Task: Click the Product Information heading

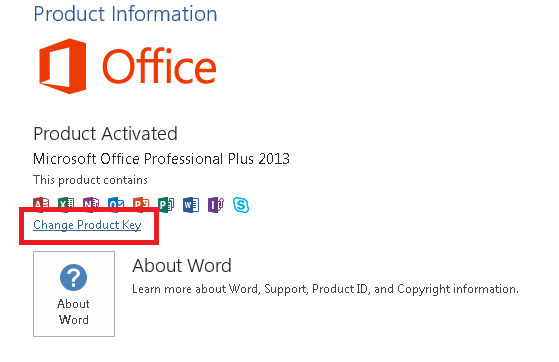Action: [x=125, y=14]
